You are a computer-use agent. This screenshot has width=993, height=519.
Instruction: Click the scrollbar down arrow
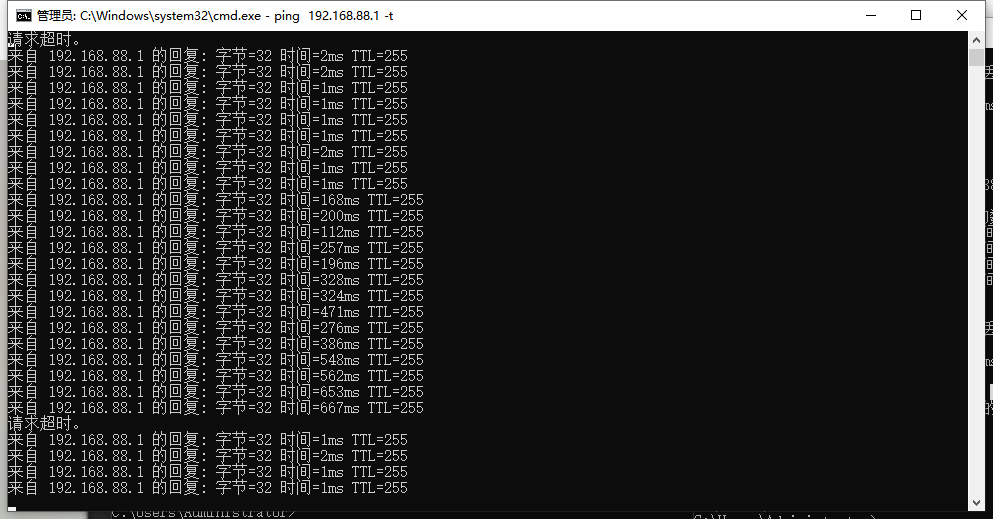coord(976,503)
